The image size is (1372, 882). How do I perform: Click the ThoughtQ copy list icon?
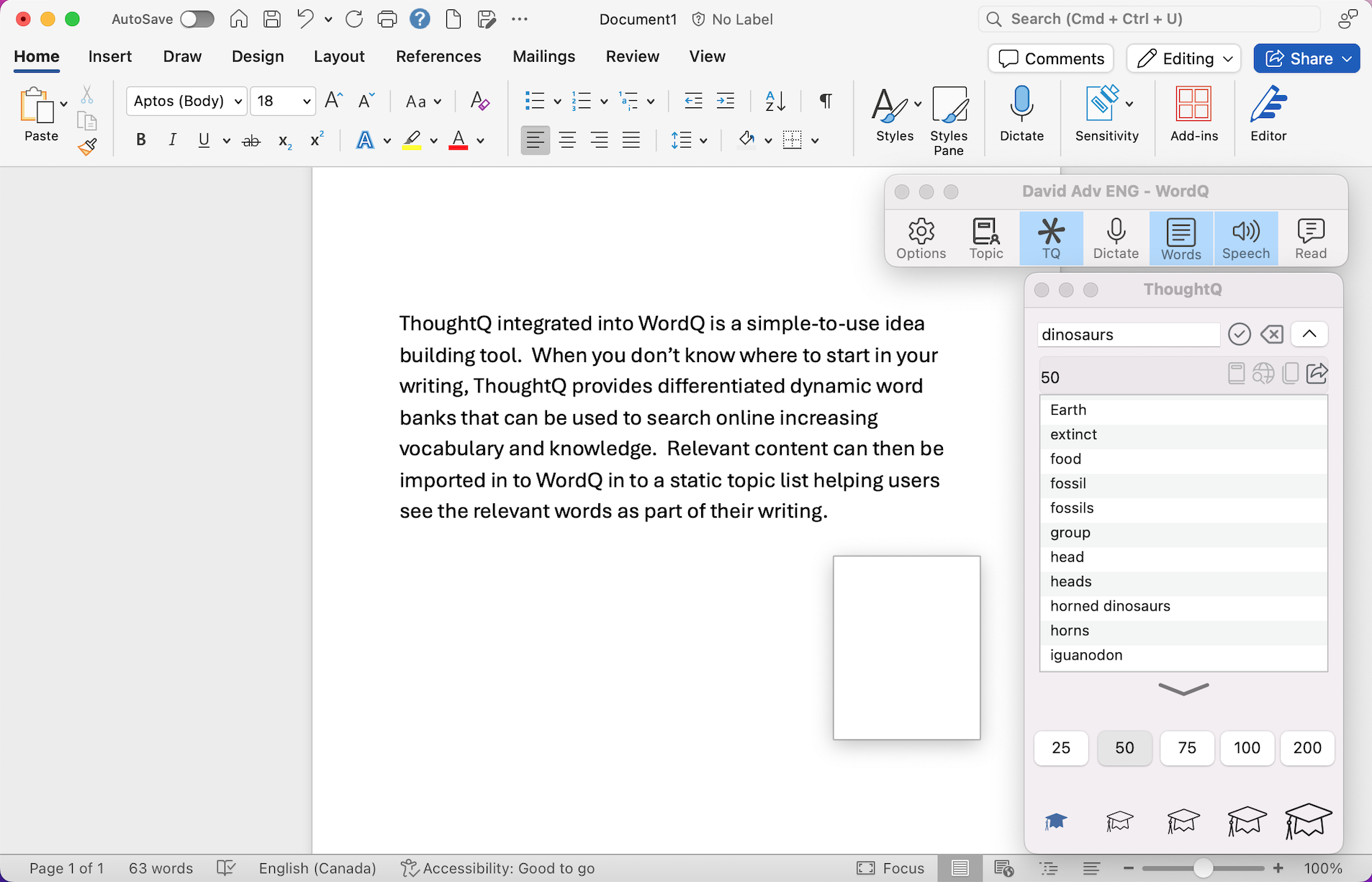(1291, 373)
